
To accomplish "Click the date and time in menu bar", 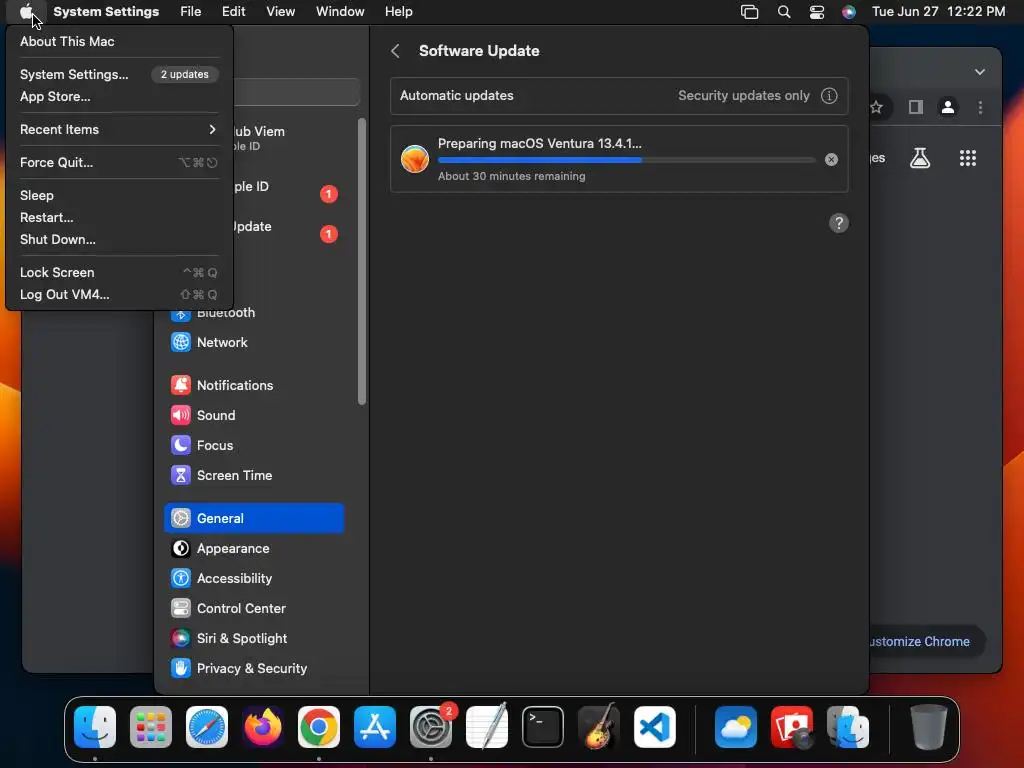I will coord(938,12).
